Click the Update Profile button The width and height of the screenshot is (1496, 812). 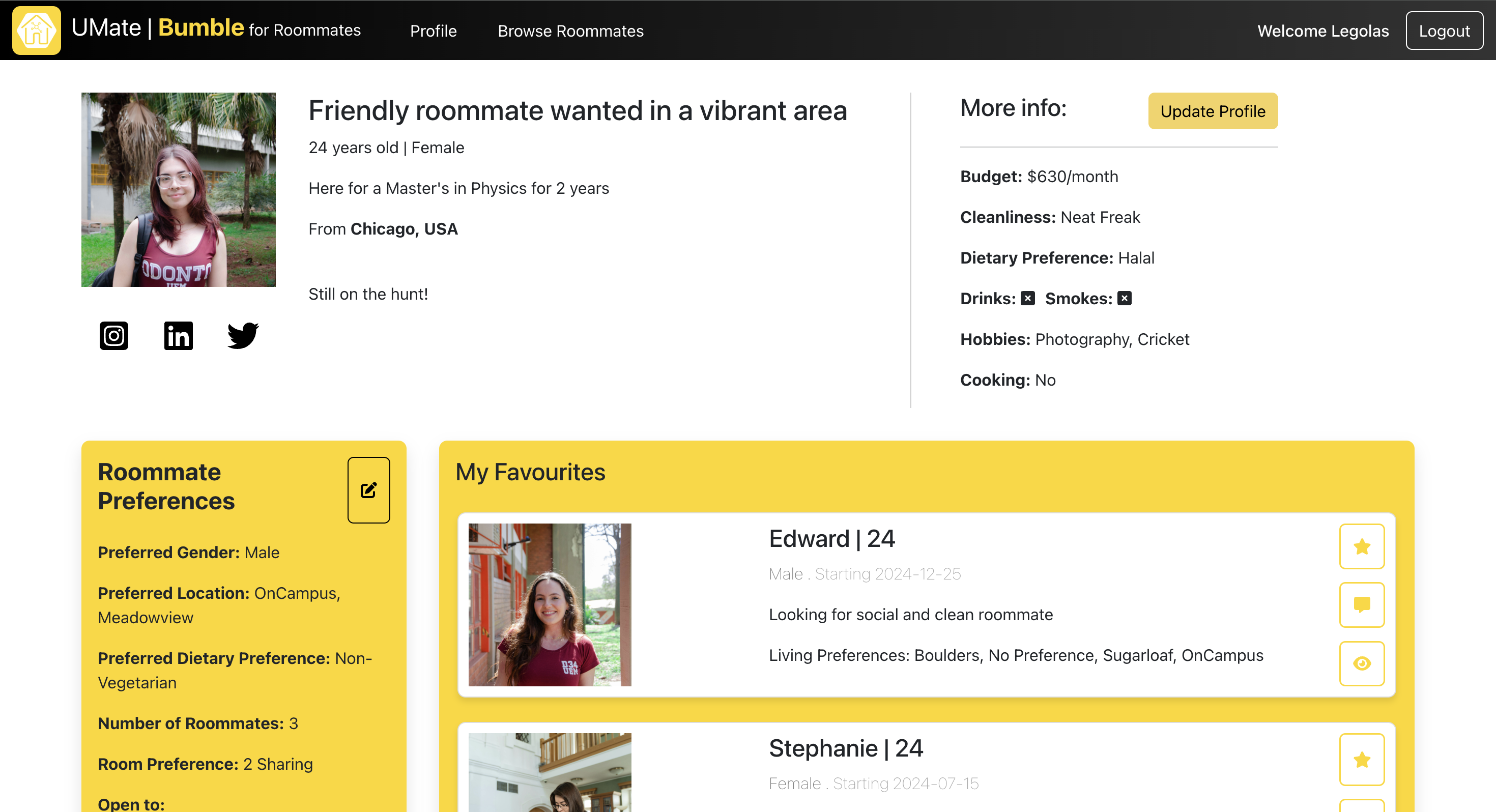pos(1213,111)
